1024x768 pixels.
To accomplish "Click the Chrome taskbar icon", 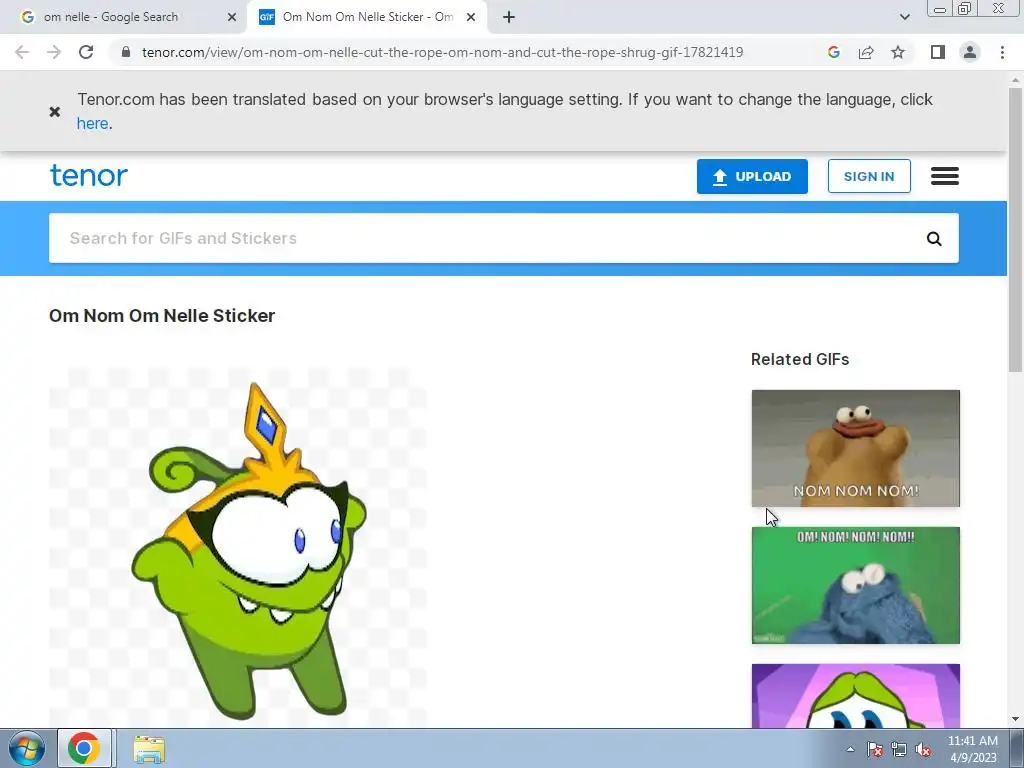I will [84, 748].
